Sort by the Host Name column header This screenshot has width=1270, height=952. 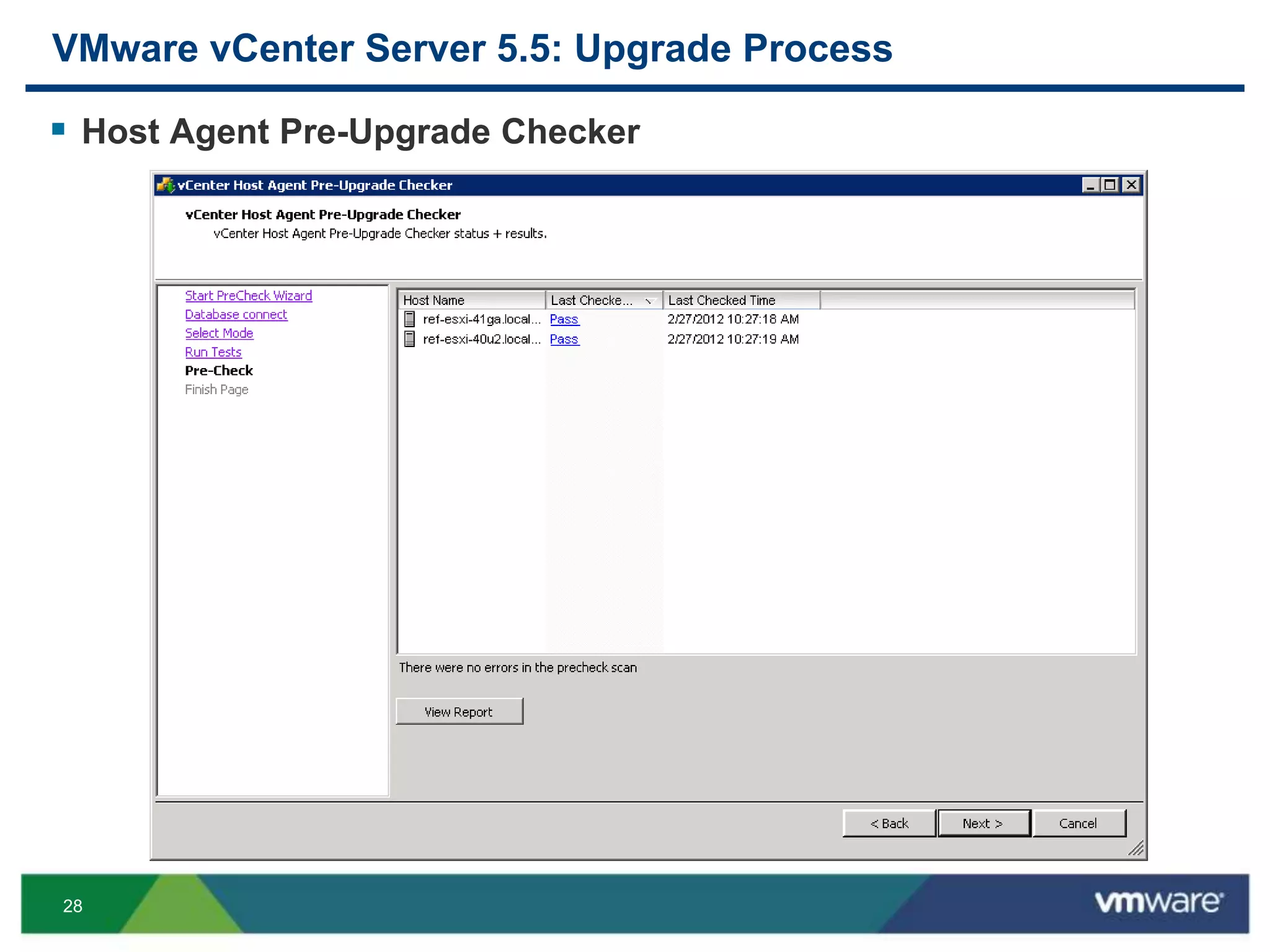point(471,300)
